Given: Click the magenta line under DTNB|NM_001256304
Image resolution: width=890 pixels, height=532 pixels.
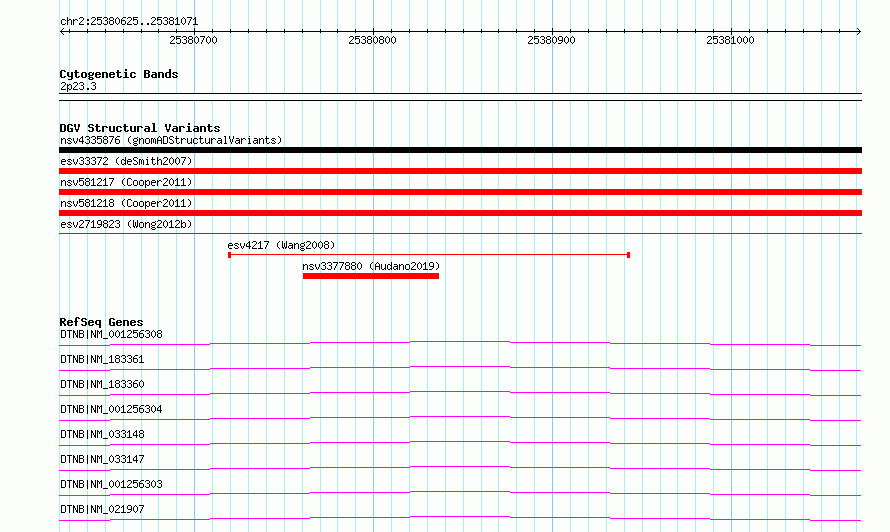Looking at the screenshot, I should [460, 417].
